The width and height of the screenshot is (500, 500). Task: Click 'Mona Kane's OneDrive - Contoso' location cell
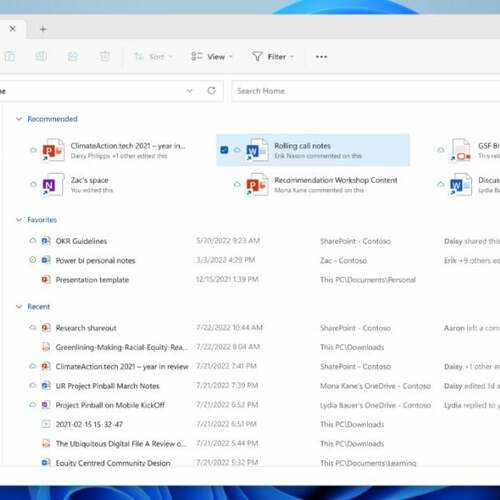pyautogui.click(x=375, y=386)
